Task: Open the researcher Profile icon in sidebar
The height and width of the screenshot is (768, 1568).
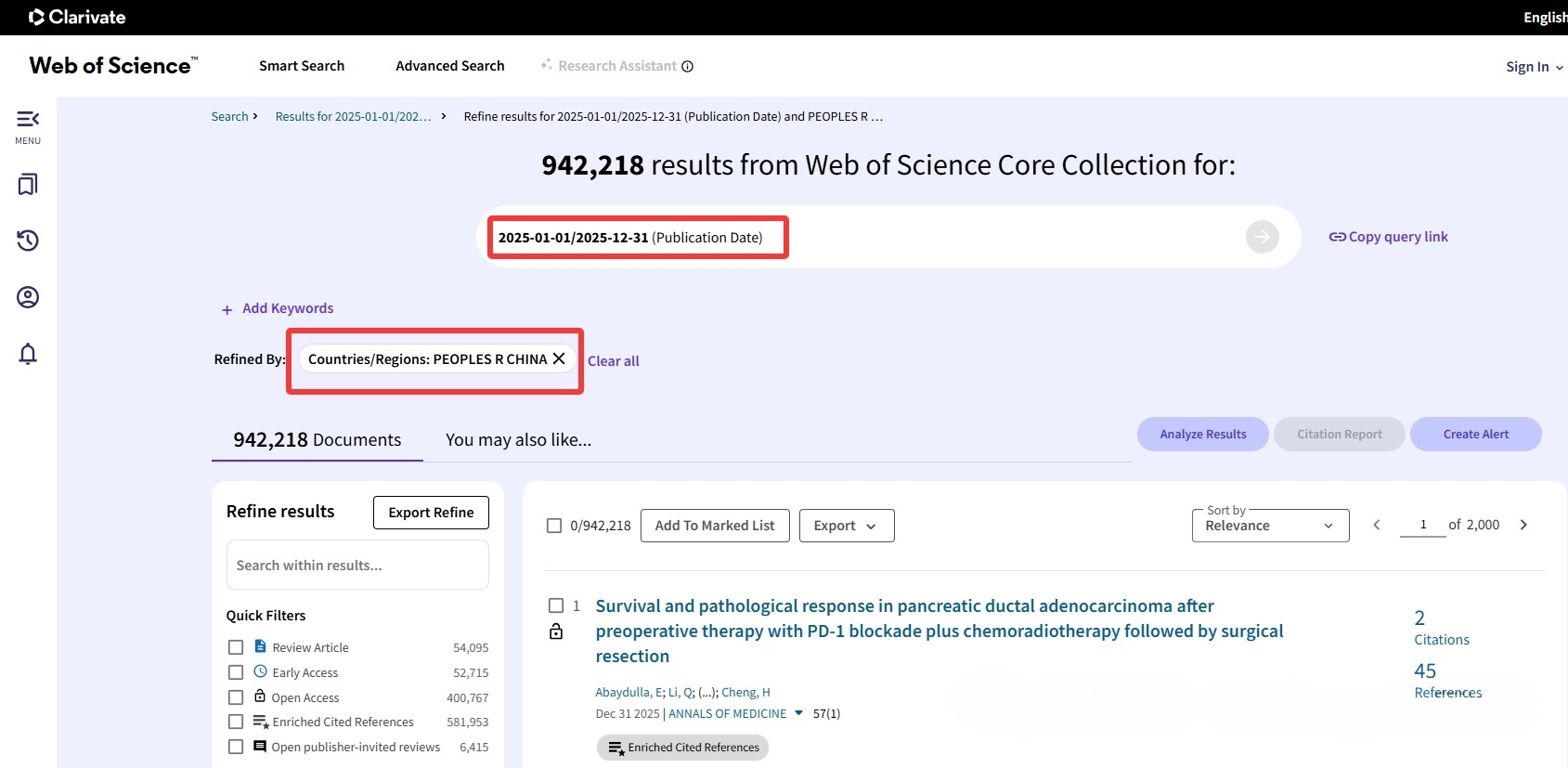Action: tap(28, 297)
